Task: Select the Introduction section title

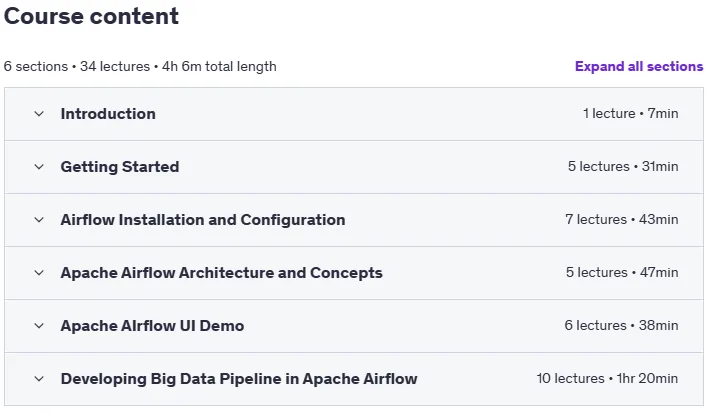Action: [x=108, y=114]
